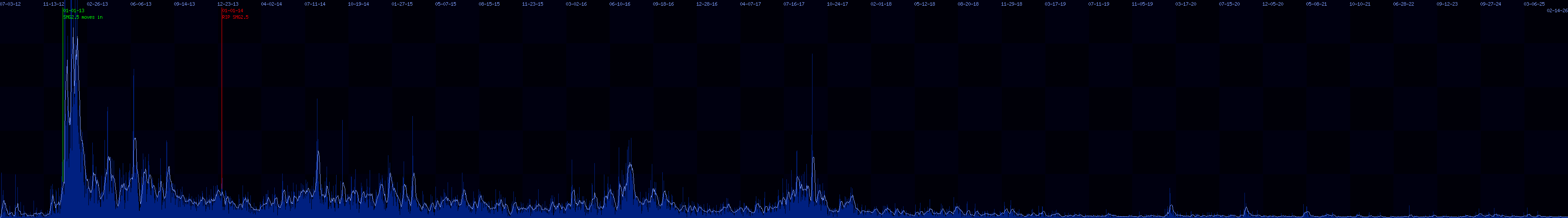Screen dimensions: 1568x218
Task: Select the 10-24-17 date label
Action: pos(837,3)
